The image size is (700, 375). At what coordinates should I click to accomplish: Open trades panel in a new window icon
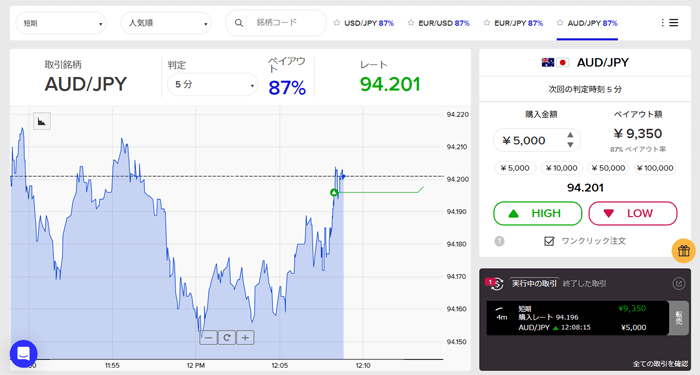679,283
